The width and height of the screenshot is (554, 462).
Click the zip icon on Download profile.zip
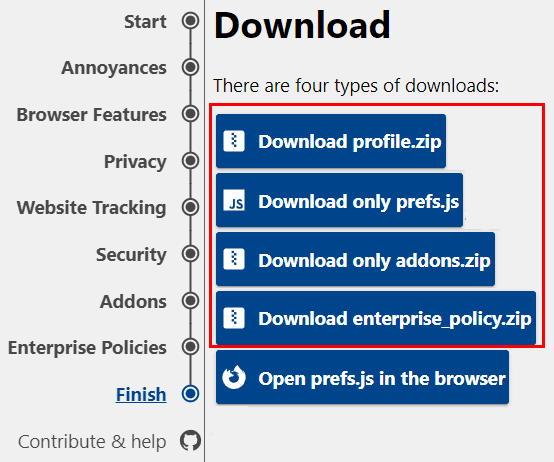[234, 141]
